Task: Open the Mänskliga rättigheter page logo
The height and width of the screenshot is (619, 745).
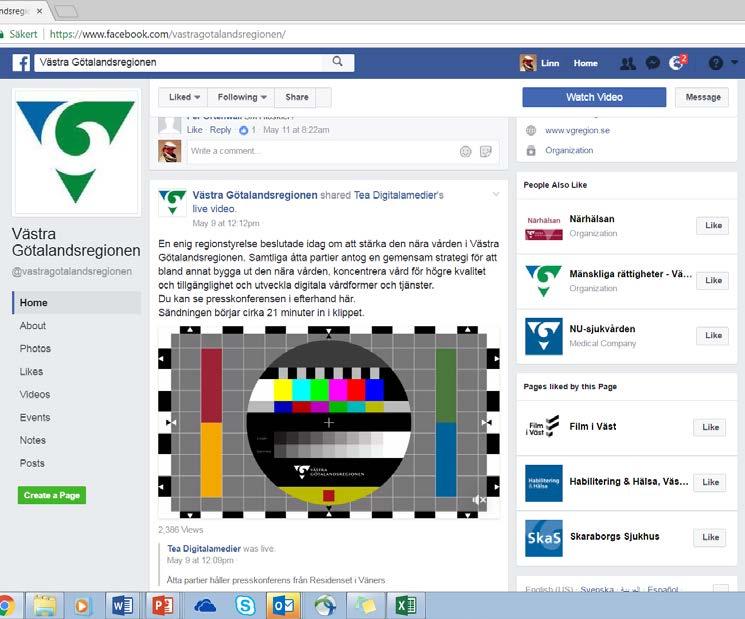Action: (x=544, y=281)
